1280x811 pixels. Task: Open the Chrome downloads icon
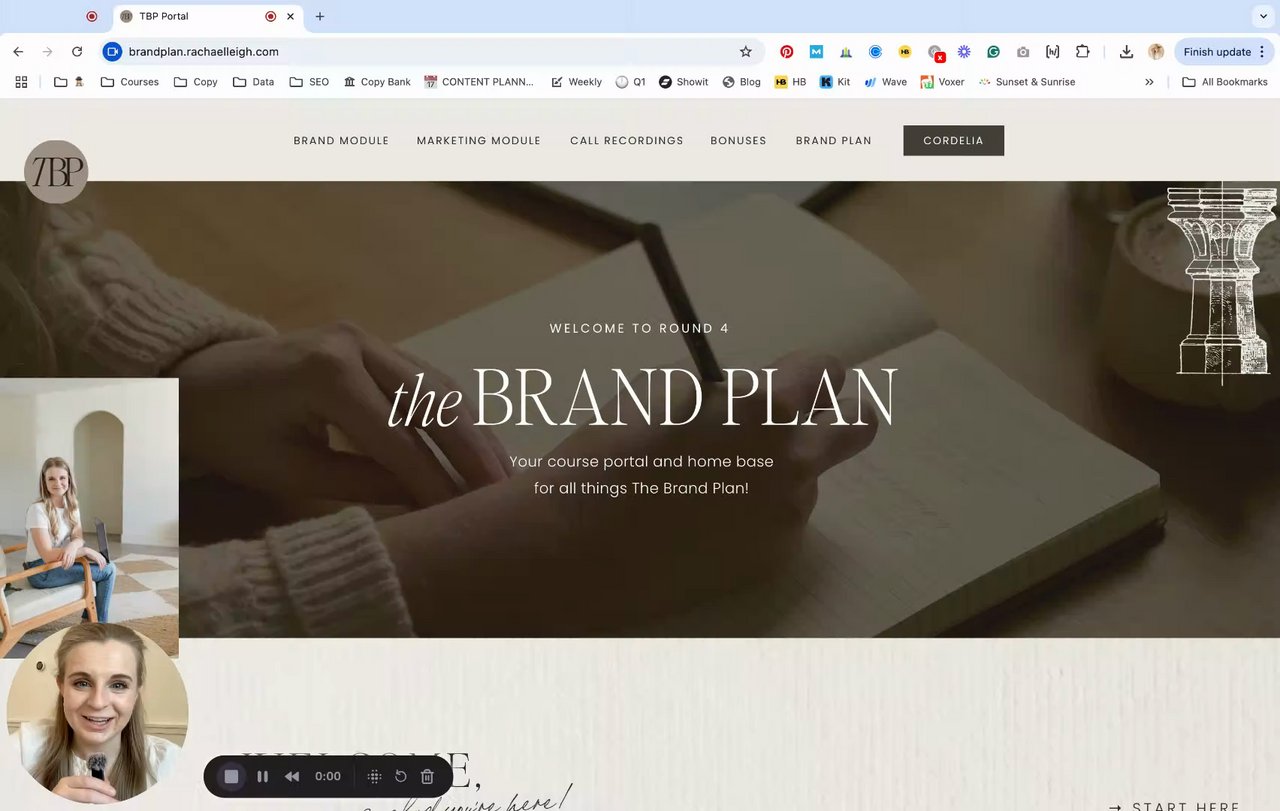[x=1126, y=52]
